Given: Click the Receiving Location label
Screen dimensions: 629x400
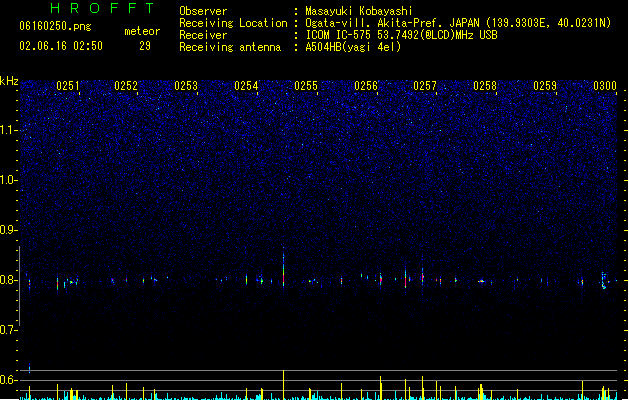Looking at the screenshot, I should pos(233,23).
